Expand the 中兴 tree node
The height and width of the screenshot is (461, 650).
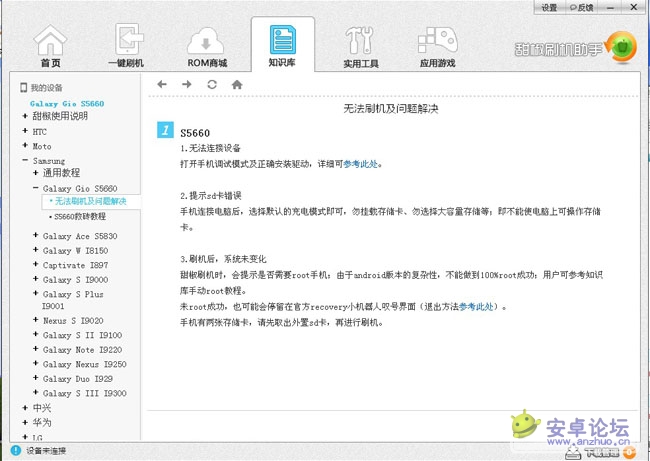tap(25, 408)
